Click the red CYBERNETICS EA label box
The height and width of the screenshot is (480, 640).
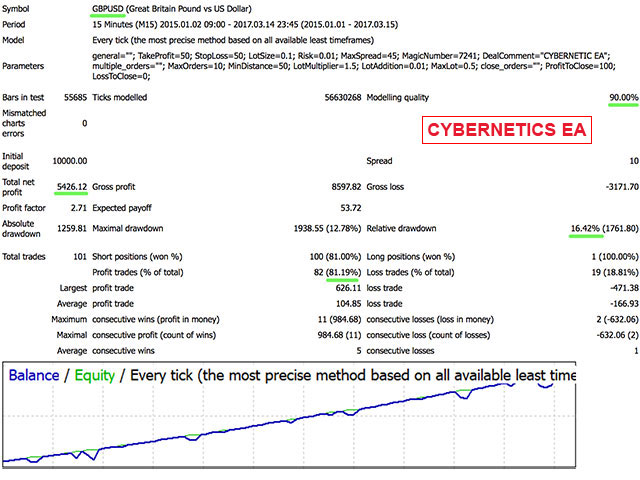click(505, 131)
